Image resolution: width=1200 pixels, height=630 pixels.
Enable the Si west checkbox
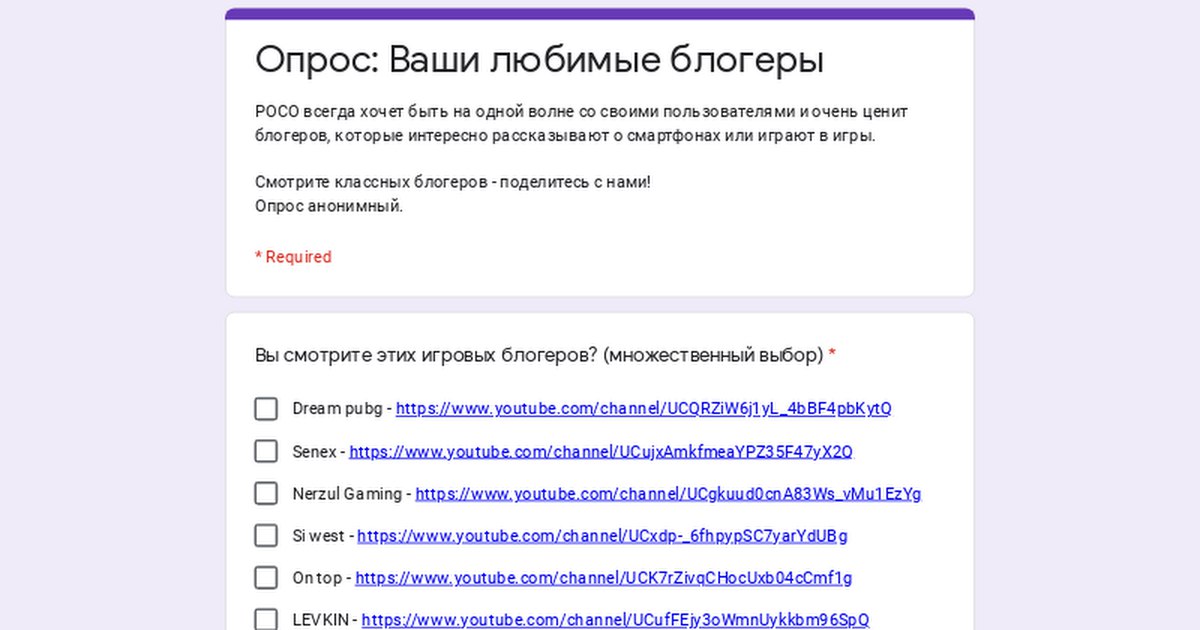point(266,536)
